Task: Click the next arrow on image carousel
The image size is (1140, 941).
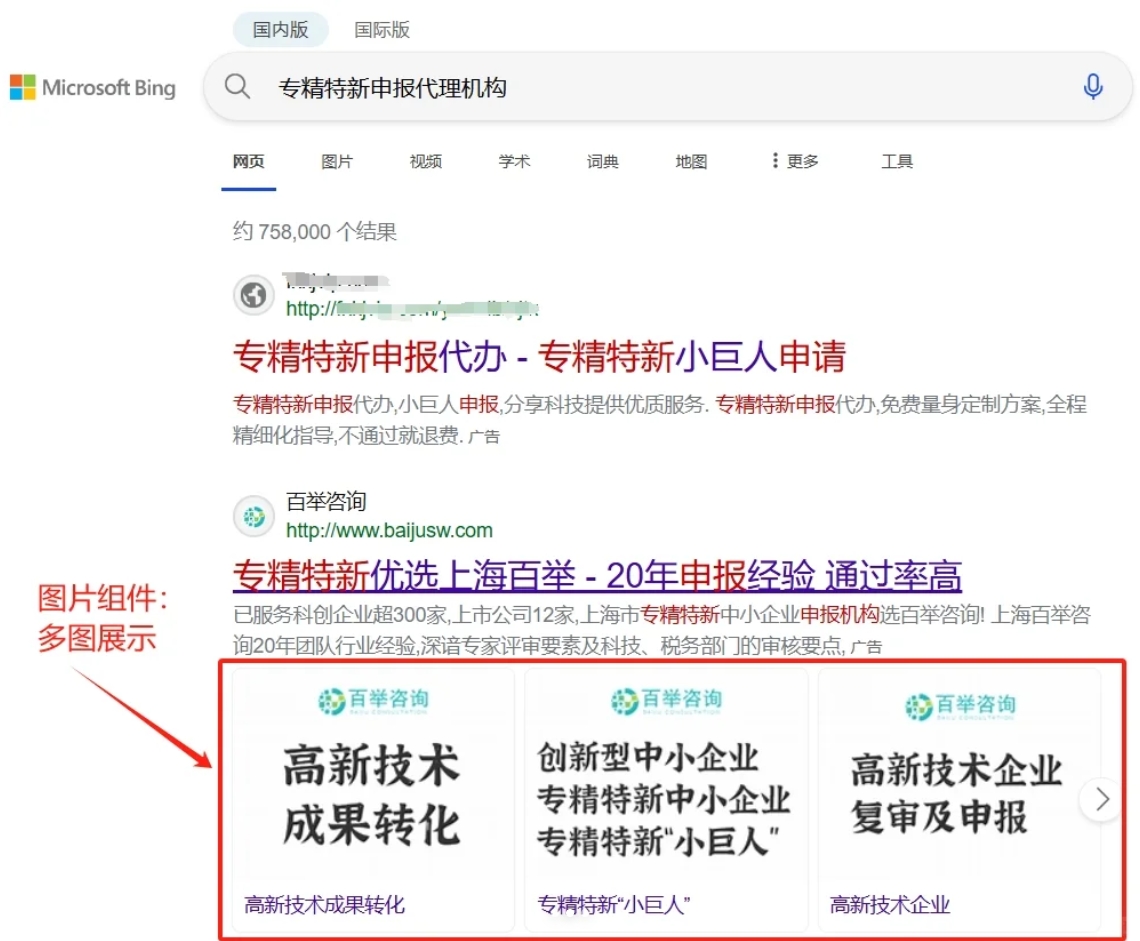Action: [x=1101, y=799]
